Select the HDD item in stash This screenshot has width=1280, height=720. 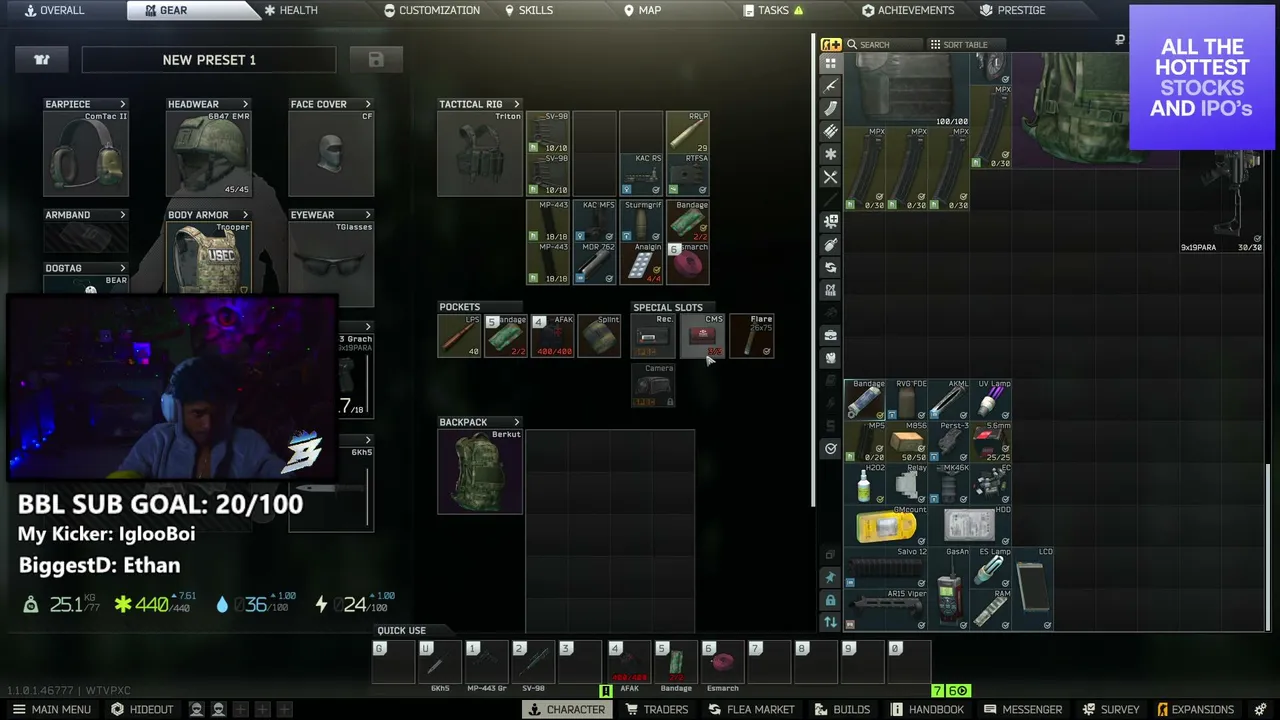point(969,526)
